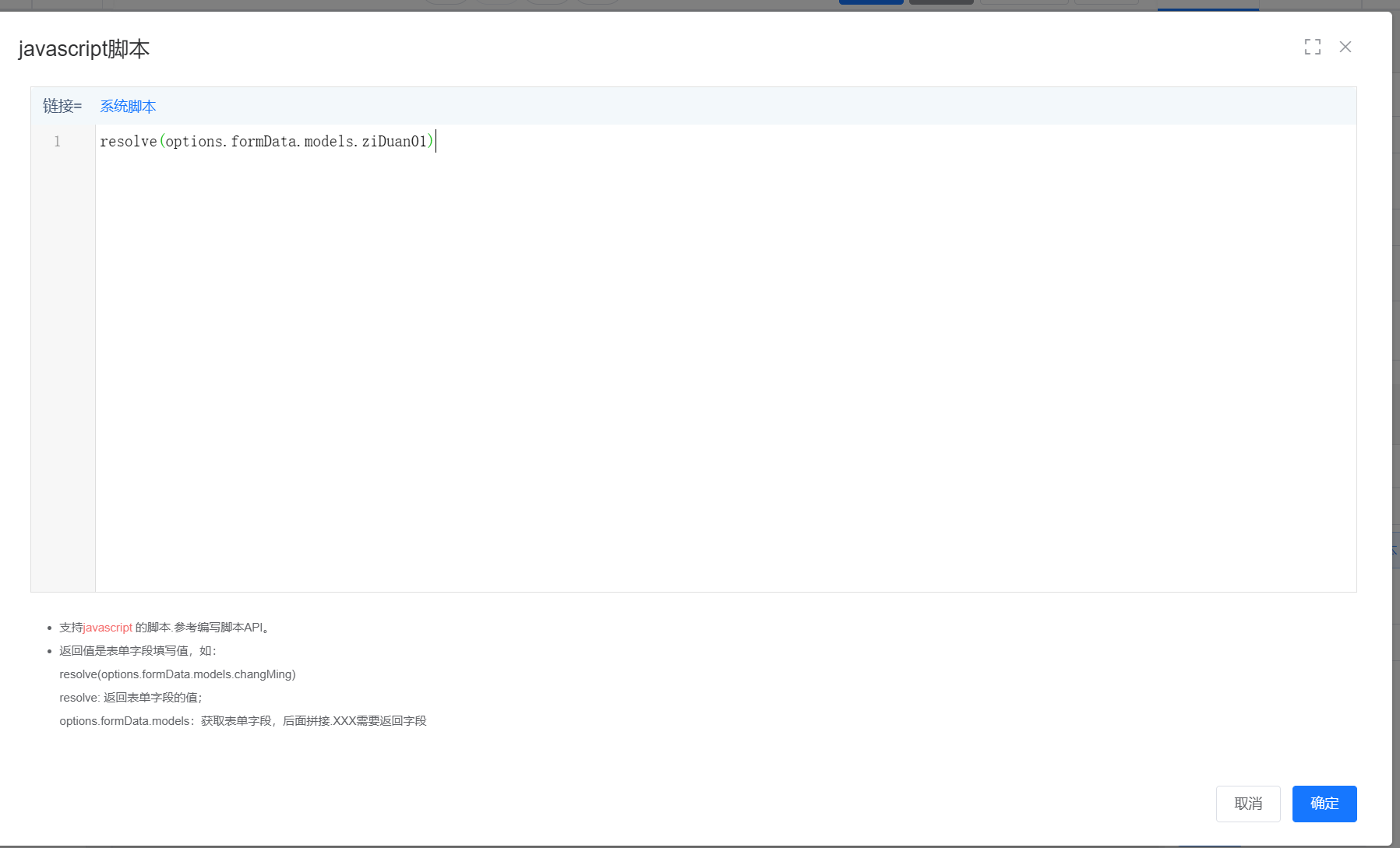Click the help line 返回值是表单字段填写值
Screen dimensions: 1400x848
coord(137,651)
